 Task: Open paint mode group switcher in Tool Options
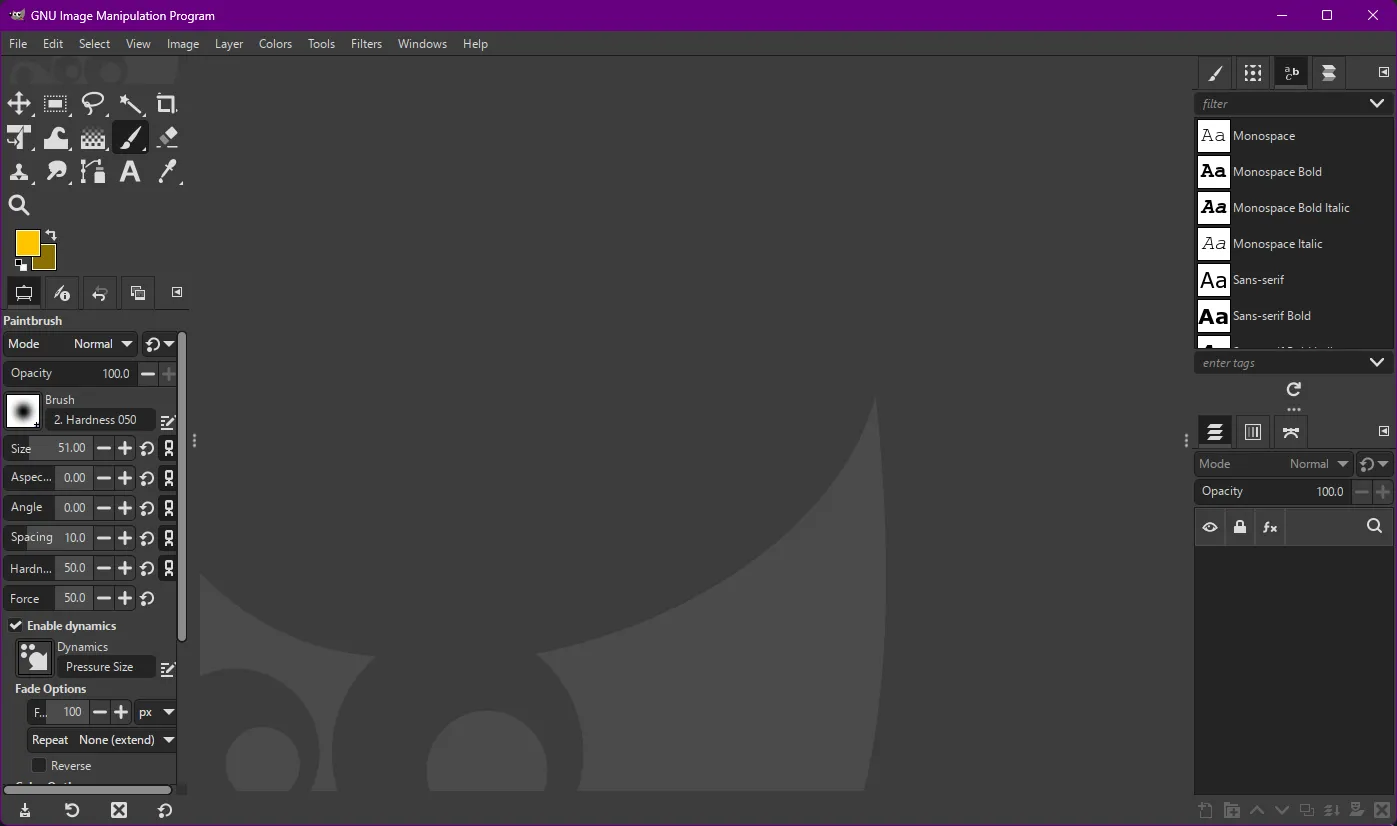pos(159,344)
